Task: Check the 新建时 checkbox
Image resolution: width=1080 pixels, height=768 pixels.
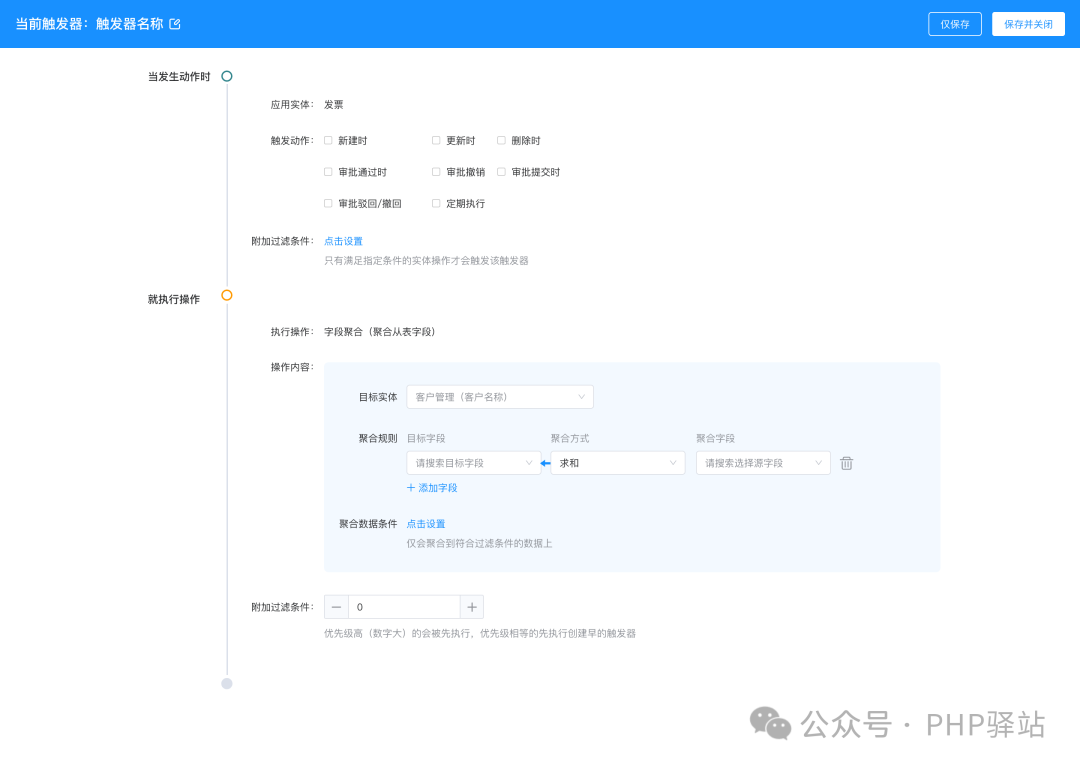Action: coord(329,141)
